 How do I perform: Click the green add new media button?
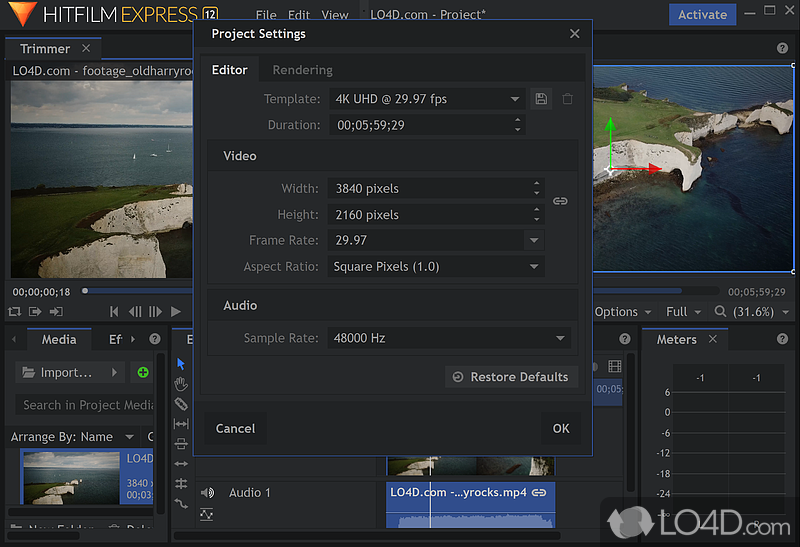(143, 372)
